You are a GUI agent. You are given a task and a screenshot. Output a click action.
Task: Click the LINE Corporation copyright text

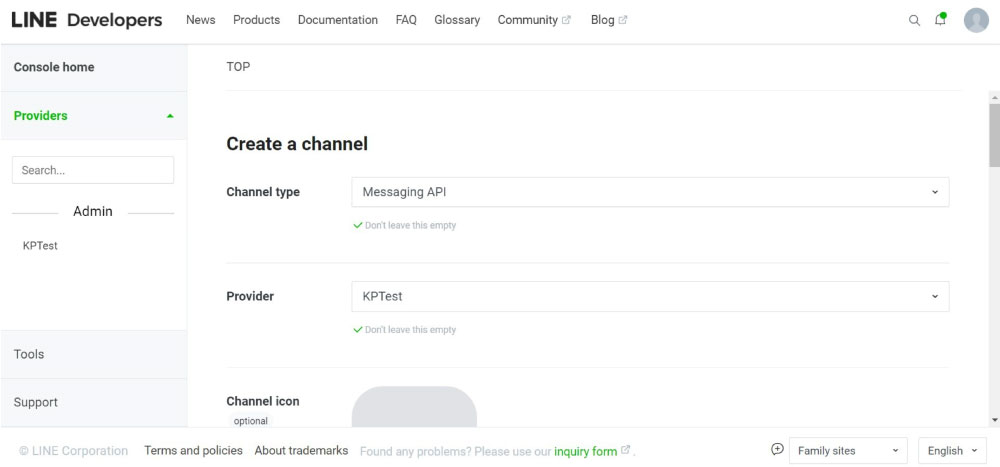pos(73,450)
